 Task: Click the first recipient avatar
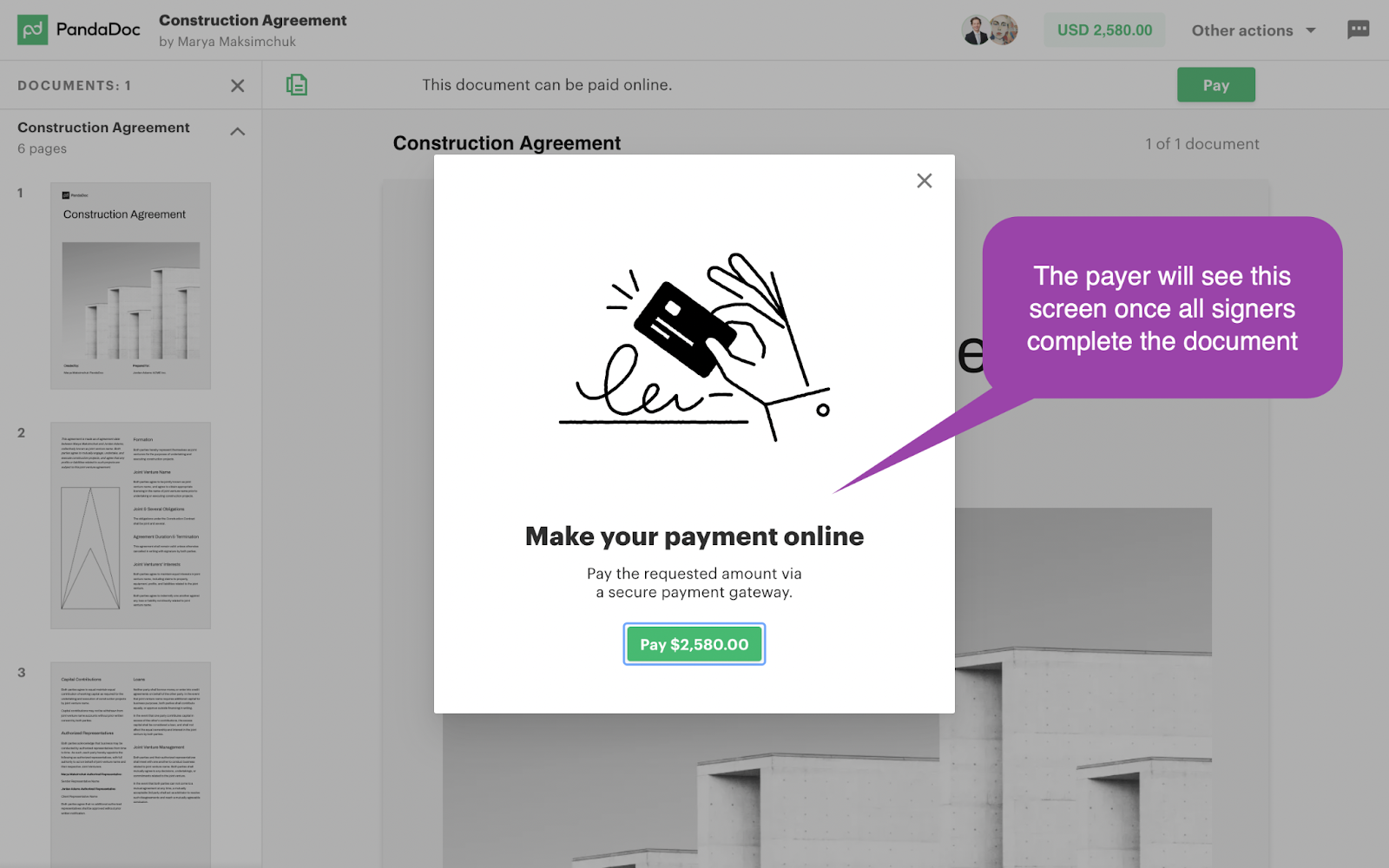click(976, 30)
